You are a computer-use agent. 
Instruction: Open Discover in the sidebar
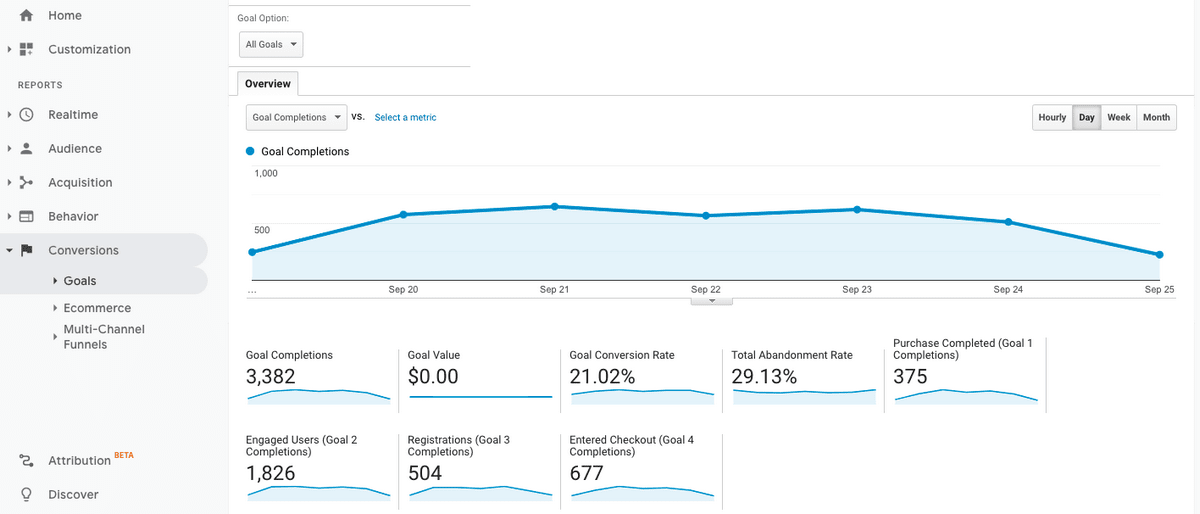pos(73,494)
